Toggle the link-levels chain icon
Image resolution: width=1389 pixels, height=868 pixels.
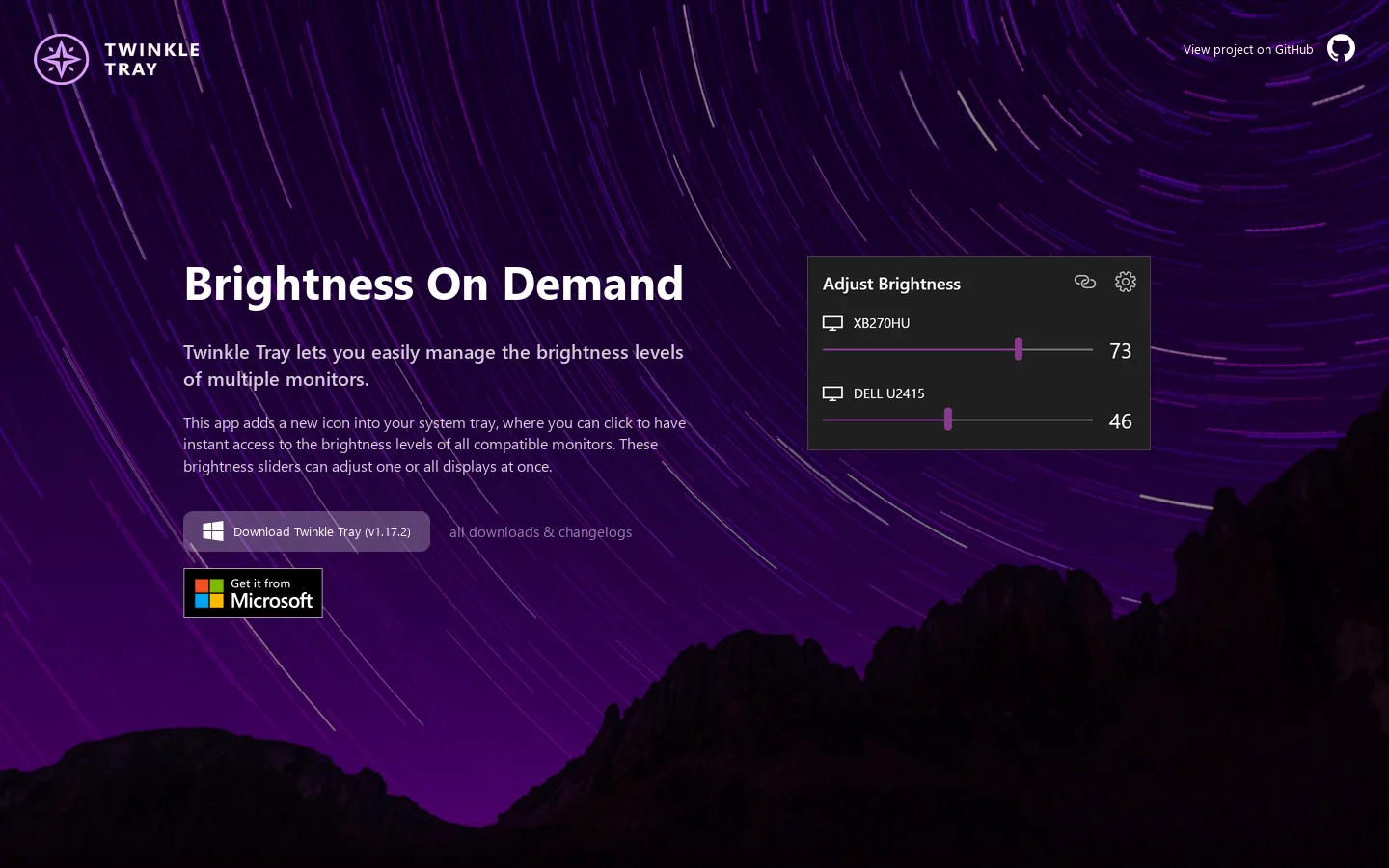1085,282
